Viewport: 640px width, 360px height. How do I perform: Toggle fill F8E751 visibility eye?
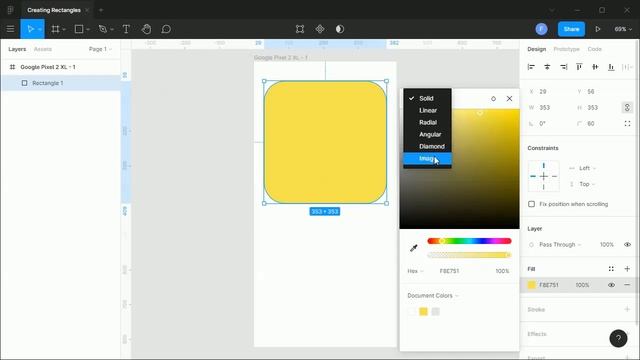click(x=611, y=285)
